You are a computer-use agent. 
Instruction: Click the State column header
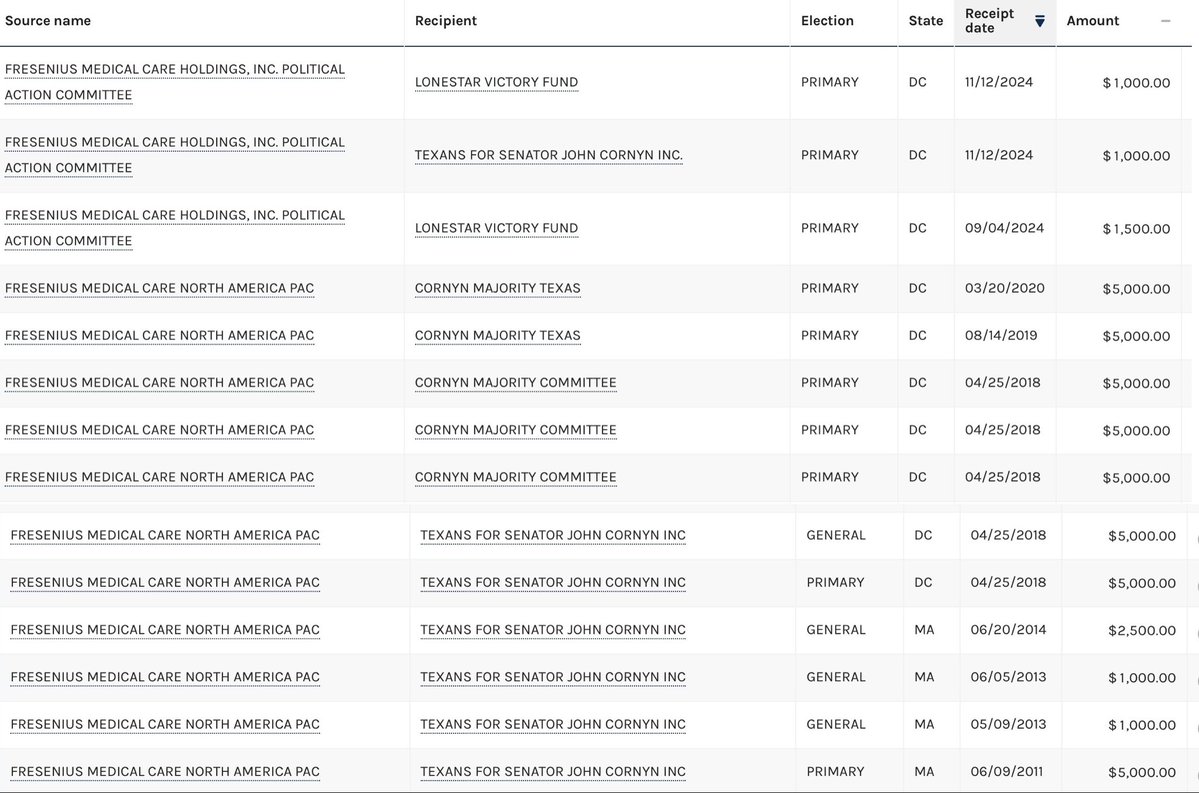tap(925, 21)
